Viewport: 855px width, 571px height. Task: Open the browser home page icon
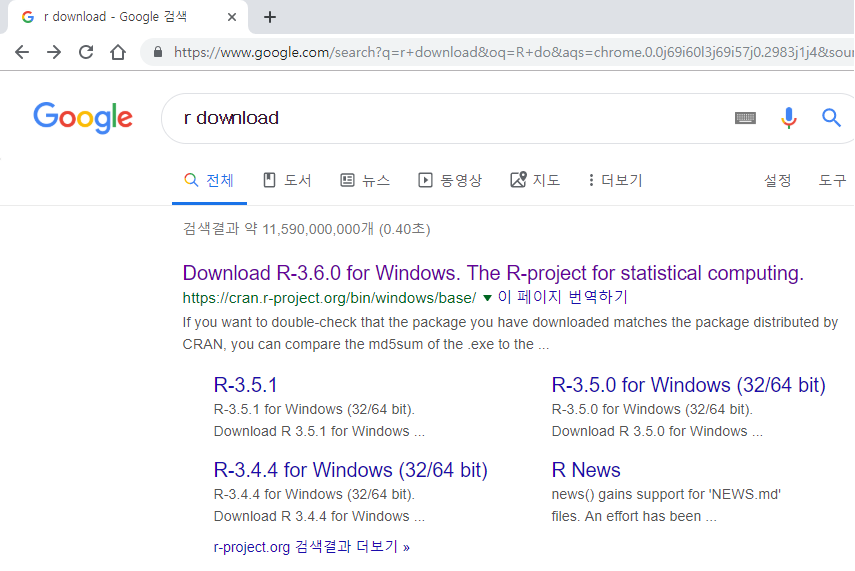pyautogui.click(x=118, y=52)
